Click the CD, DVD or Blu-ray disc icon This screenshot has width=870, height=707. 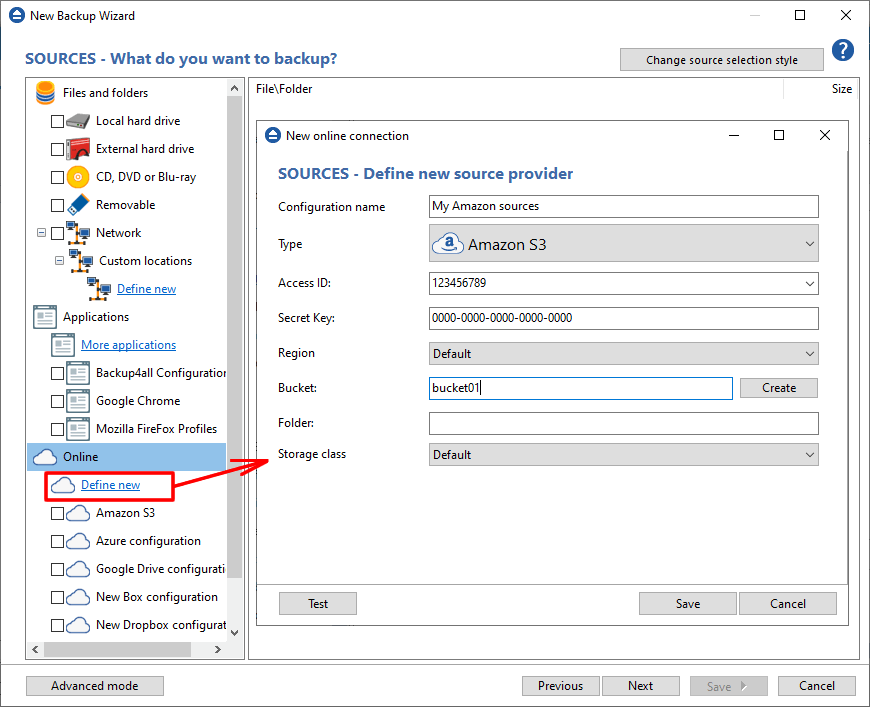78,177
